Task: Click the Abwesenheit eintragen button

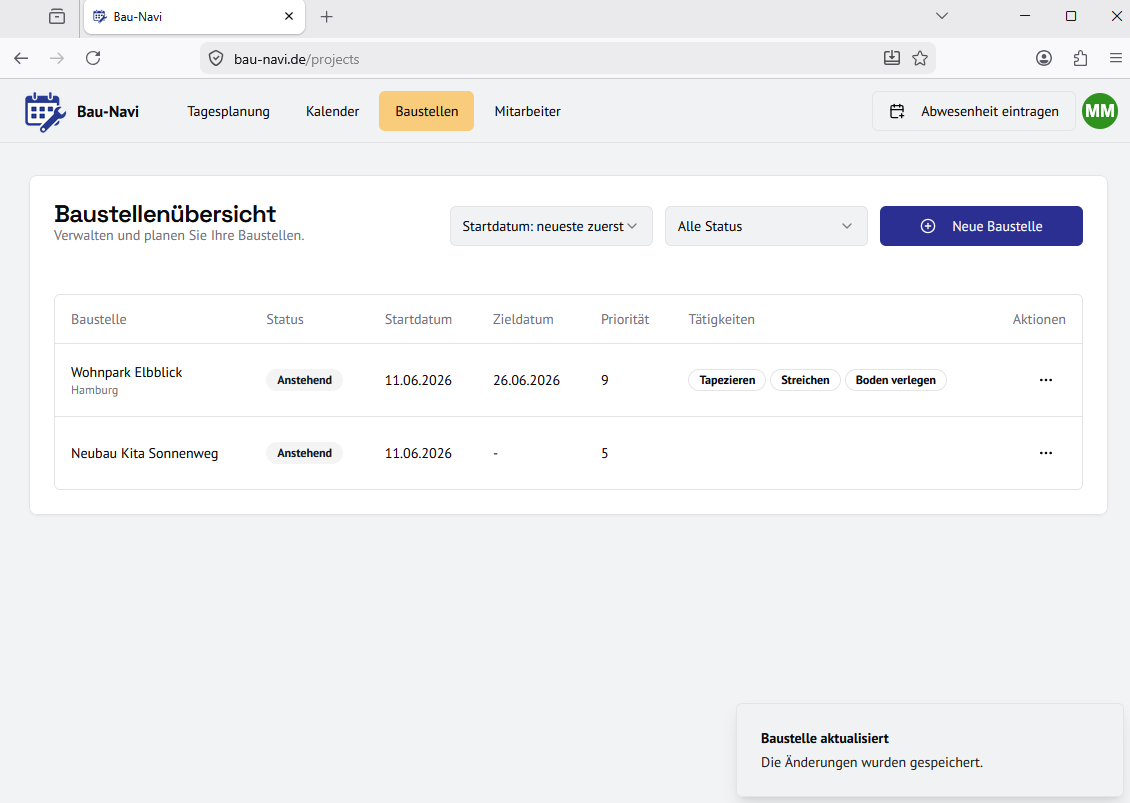Action: tap(974, 111)
